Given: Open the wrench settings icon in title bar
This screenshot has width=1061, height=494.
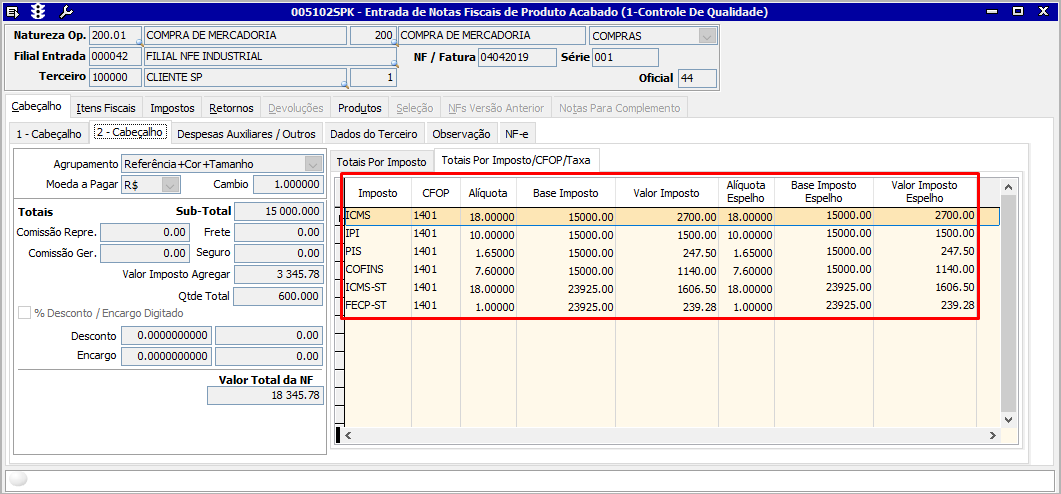Looking at the screenshot, I should click(x=66, y=11).
